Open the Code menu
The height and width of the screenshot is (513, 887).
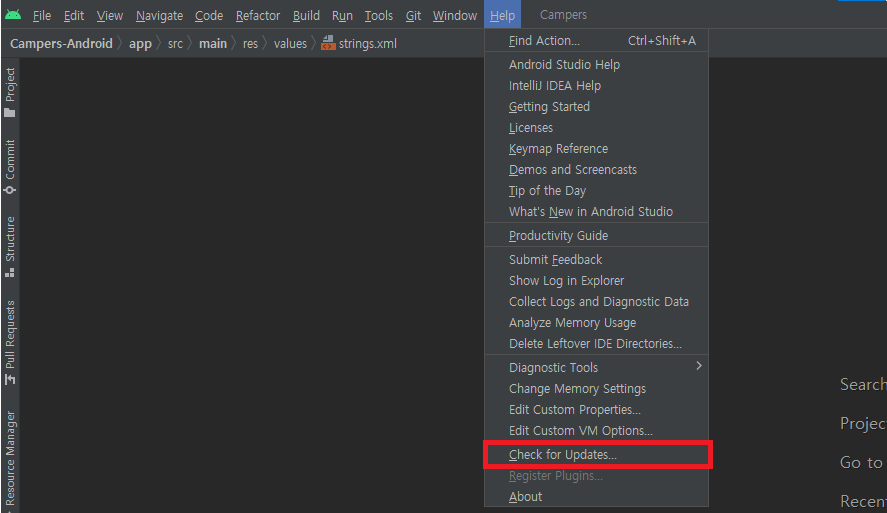[x=209, y=15]
